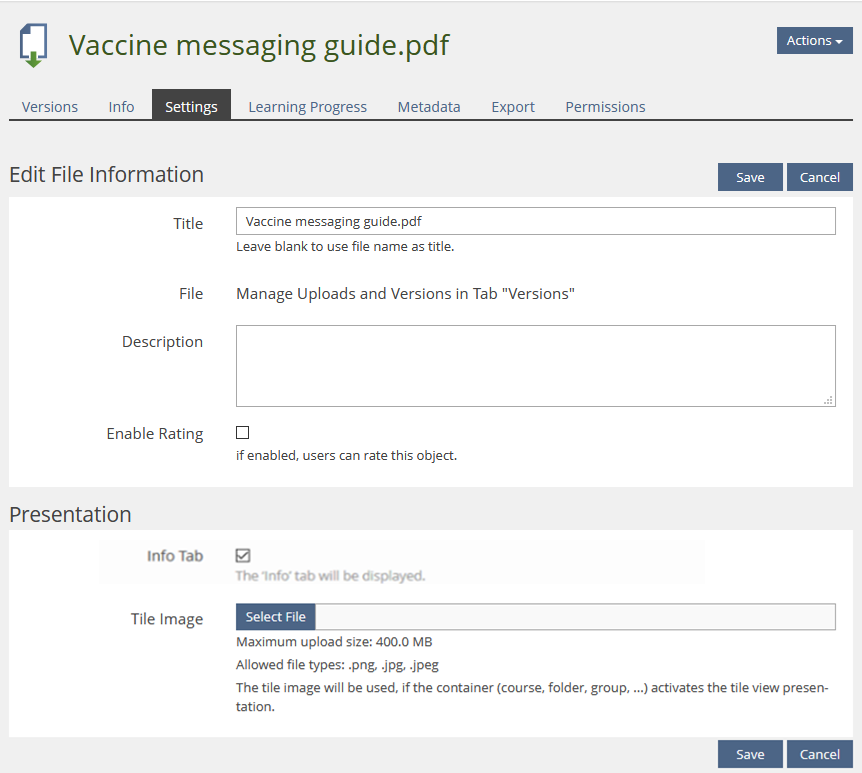Open the Metadata tab
Image resolution: width=862 pixels, height=773 pixels.
click(429, 107)
